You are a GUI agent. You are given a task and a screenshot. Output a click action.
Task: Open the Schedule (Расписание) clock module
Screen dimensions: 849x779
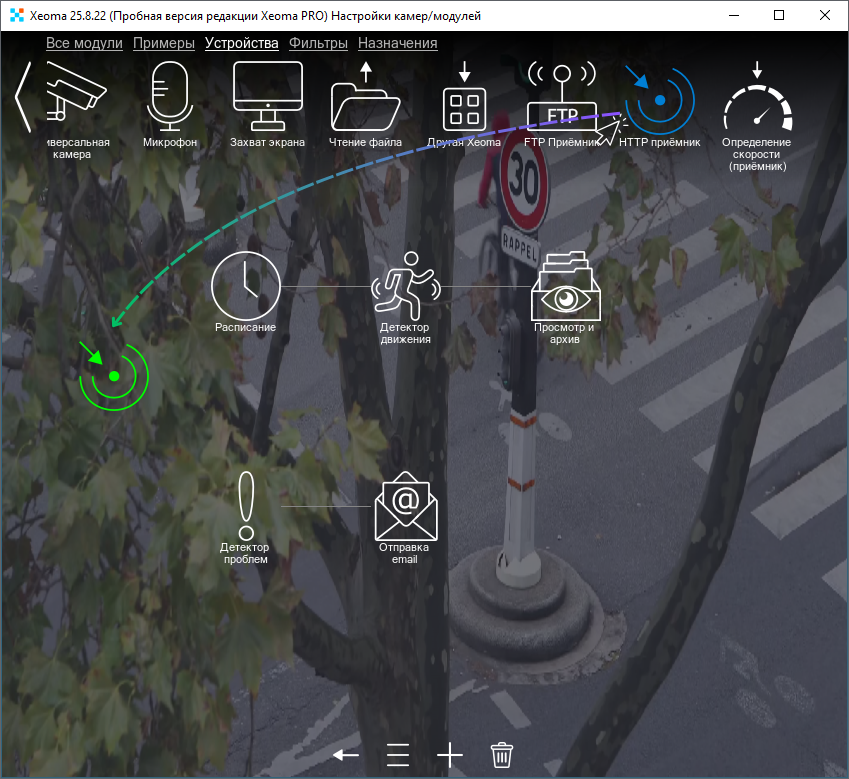click(x=245, y=285)
